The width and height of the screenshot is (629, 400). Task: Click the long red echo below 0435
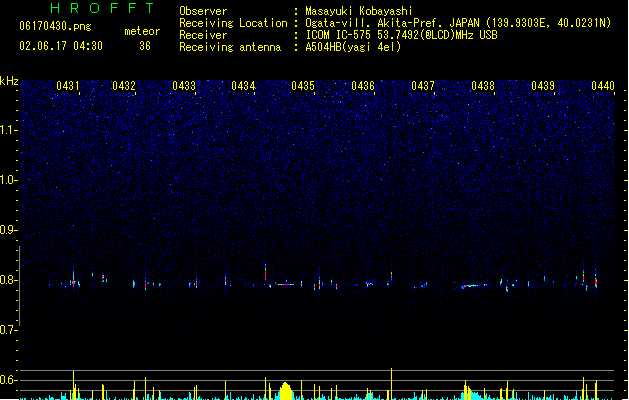(x=286, y=284)
